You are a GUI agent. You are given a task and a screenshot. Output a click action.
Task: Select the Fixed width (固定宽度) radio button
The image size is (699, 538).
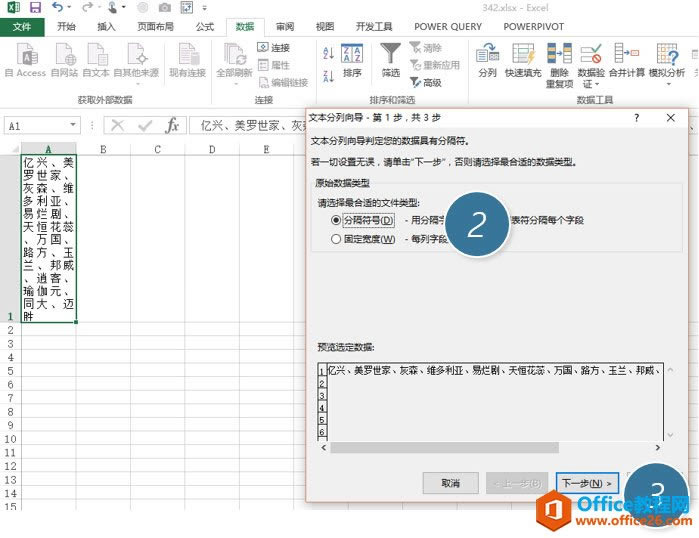(336, 240)
